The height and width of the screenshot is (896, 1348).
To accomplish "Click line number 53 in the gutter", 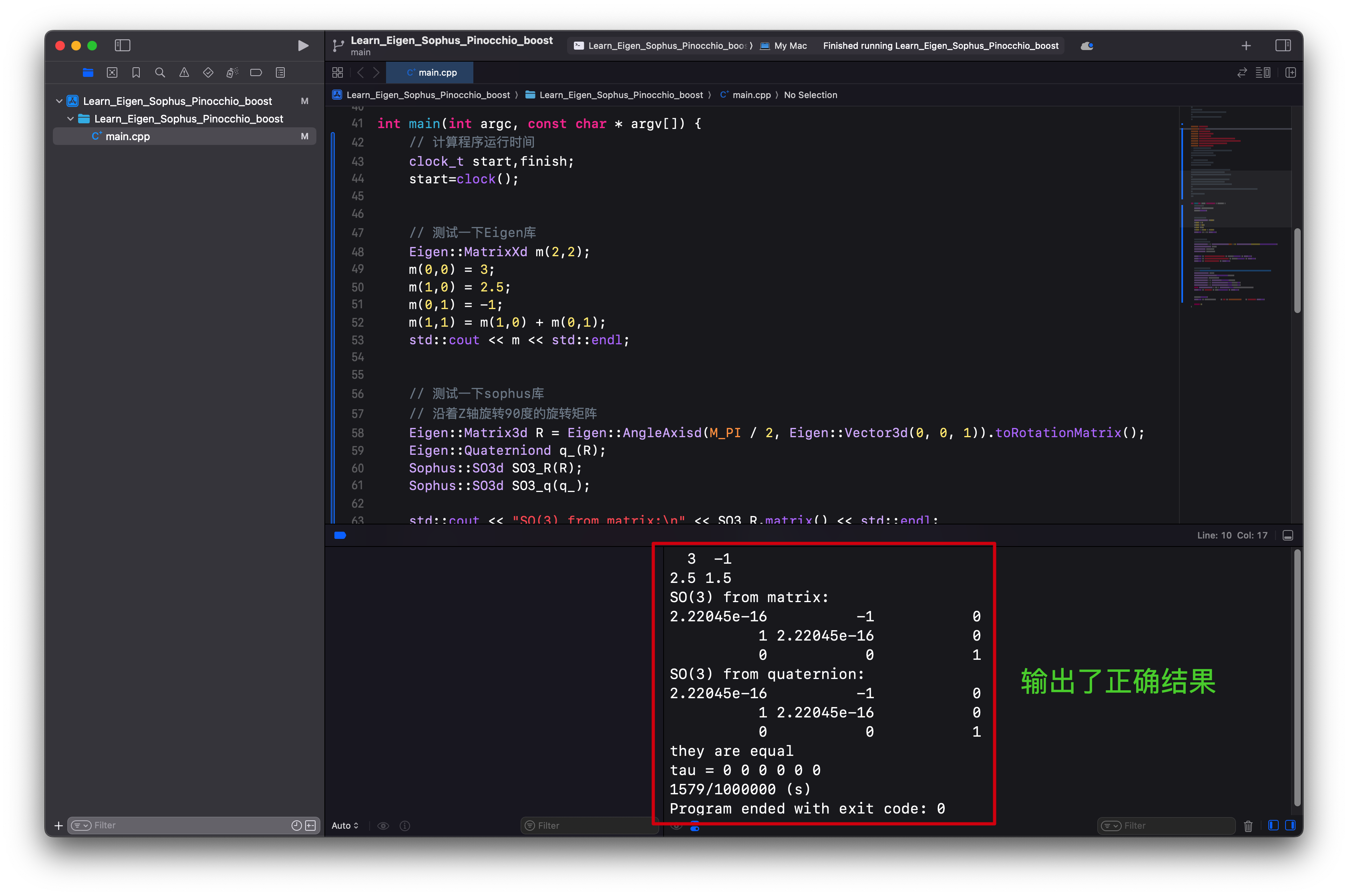I will pos(358,340).
